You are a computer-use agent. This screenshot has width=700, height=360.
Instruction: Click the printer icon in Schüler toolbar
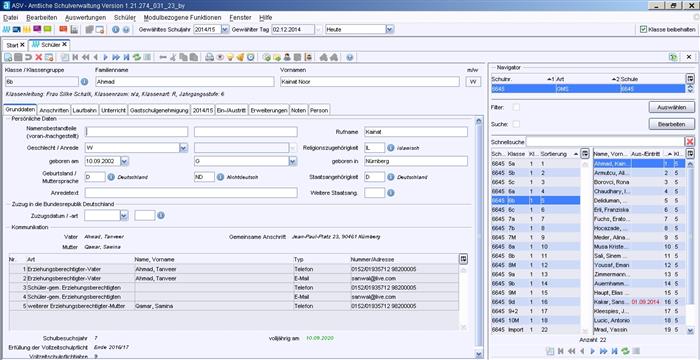209,57
